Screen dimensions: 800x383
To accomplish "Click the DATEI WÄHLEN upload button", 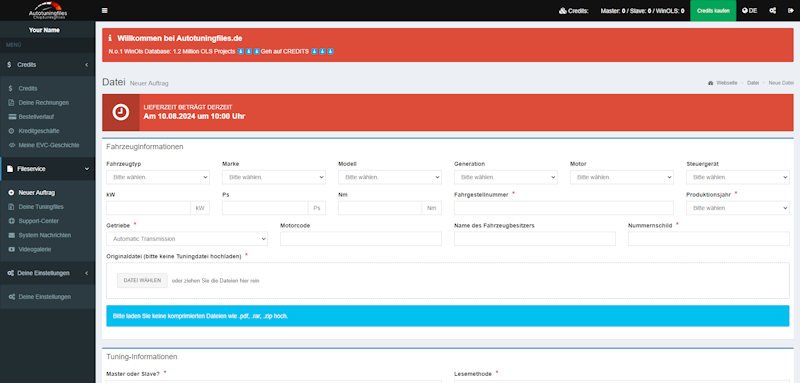I will click(142, 280).
